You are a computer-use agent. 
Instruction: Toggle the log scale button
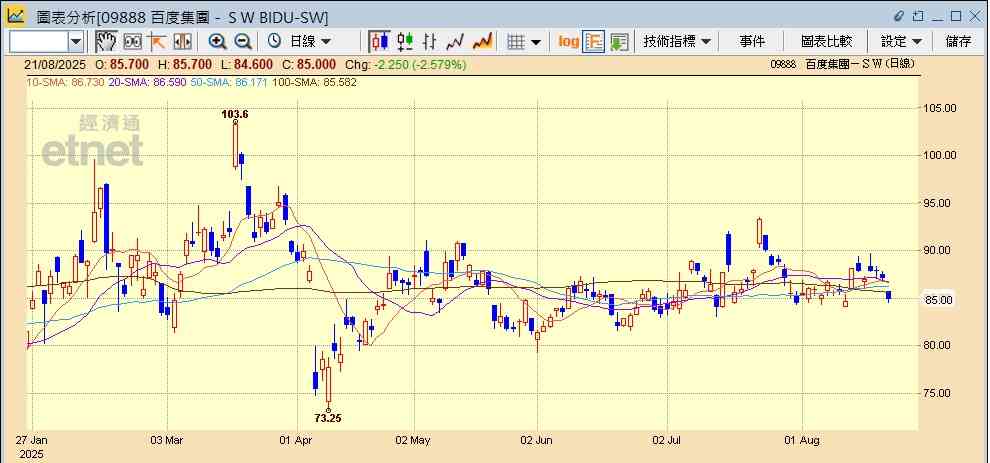coord(568,42)
